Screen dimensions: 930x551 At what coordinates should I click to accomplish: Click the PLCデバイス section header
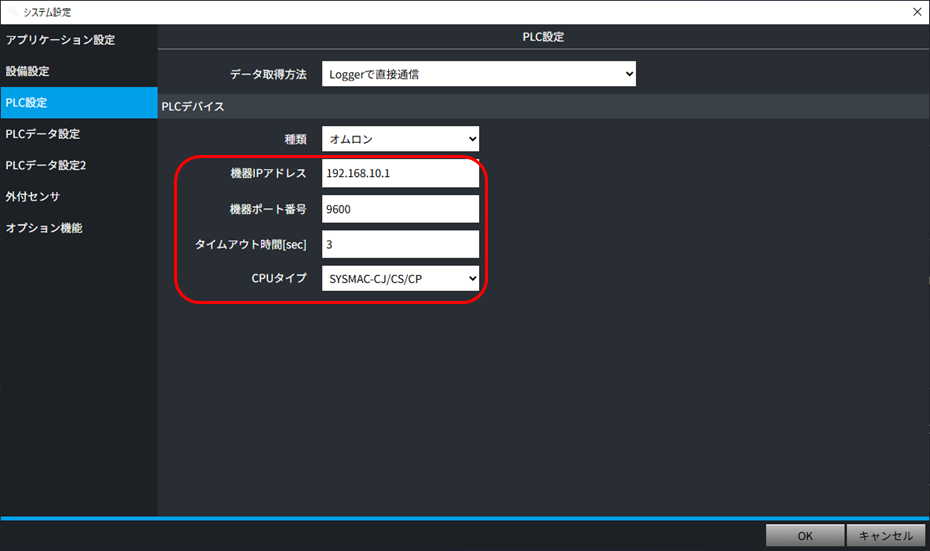(x=193, y=106)
